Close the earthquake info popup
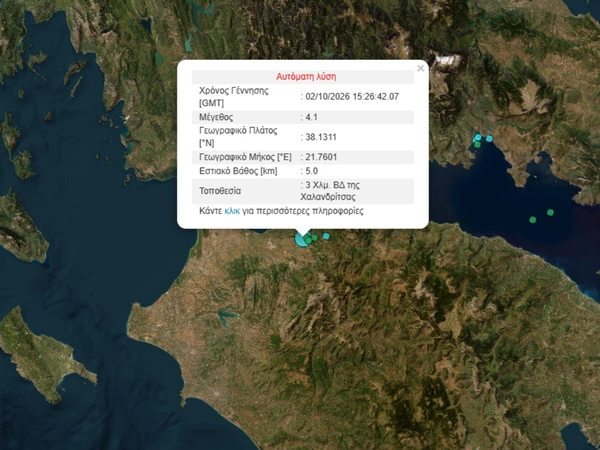600x450 pixels. pyautogui.click(x=421, y=68)
